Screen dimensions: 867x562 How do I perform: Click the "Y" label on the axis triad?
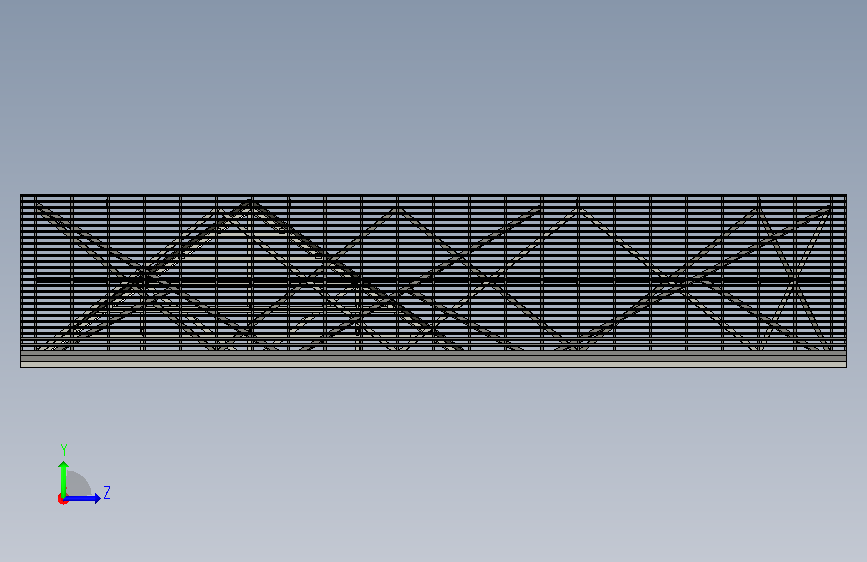point(64,450)
